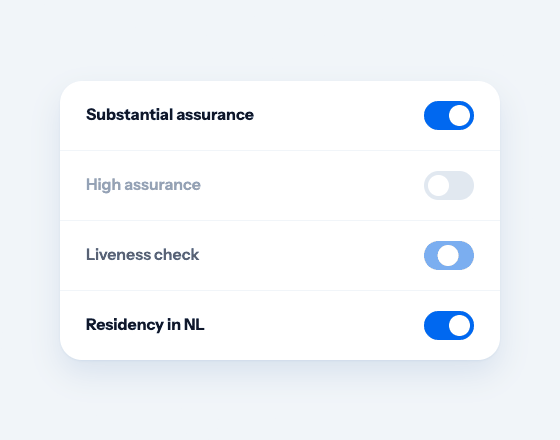The height and width of the screenshot is (440, 560).
Task: Click the blue track of Residency in NL switch
Action: pyautogui.click(x=436, y=325)
